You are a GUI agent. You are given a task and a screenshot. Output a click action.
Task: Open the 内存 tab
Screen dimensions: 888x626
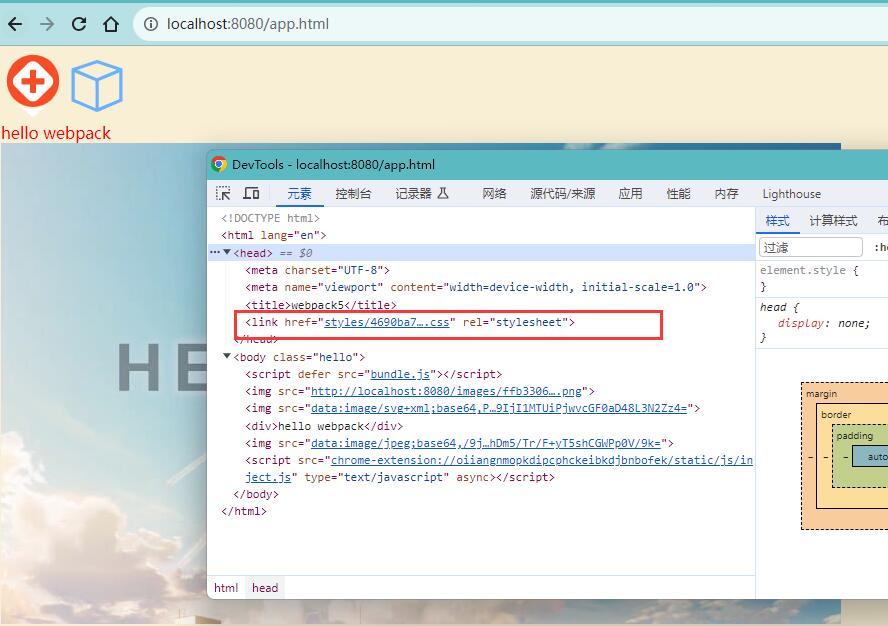point(727,194)
